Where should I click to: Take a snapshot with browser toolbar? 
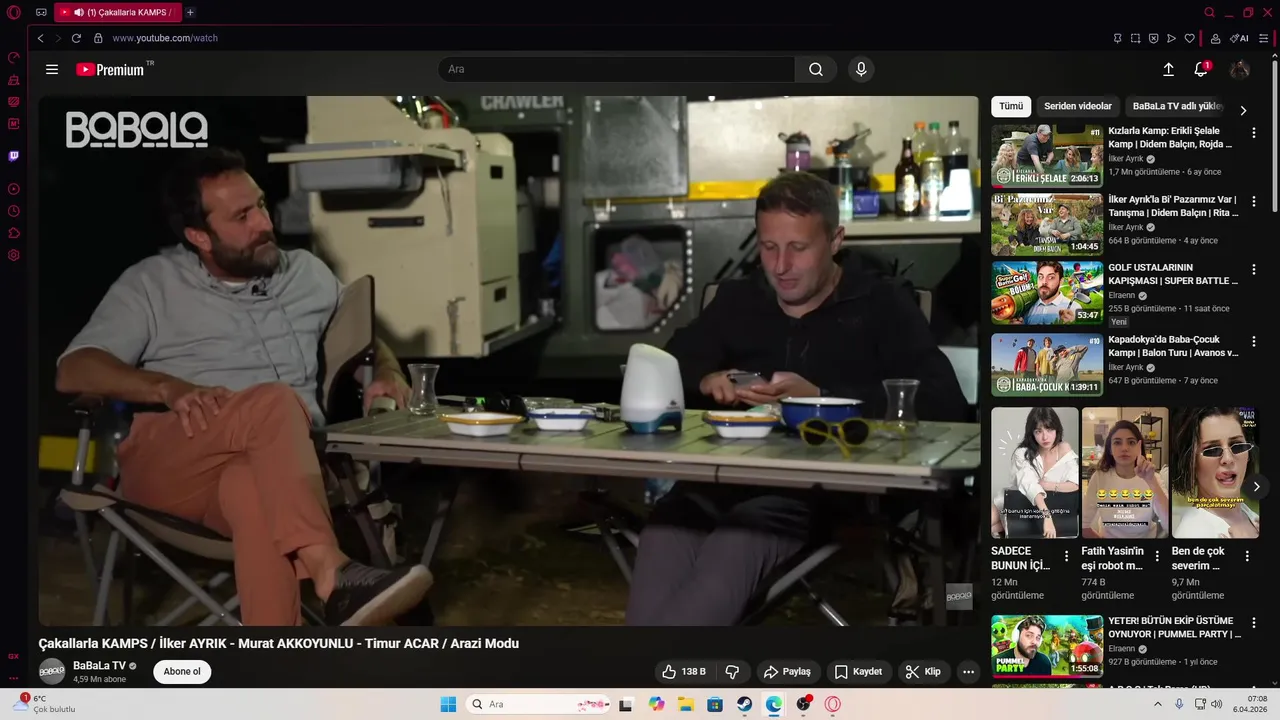(1135, 38)
